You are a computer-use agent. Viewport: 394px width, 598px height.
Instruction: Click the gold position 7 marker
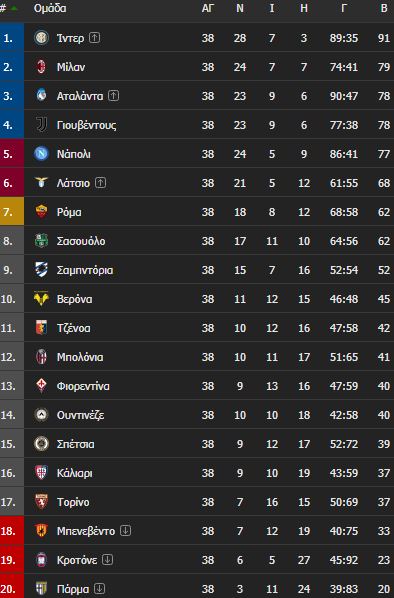click(12, 212)
